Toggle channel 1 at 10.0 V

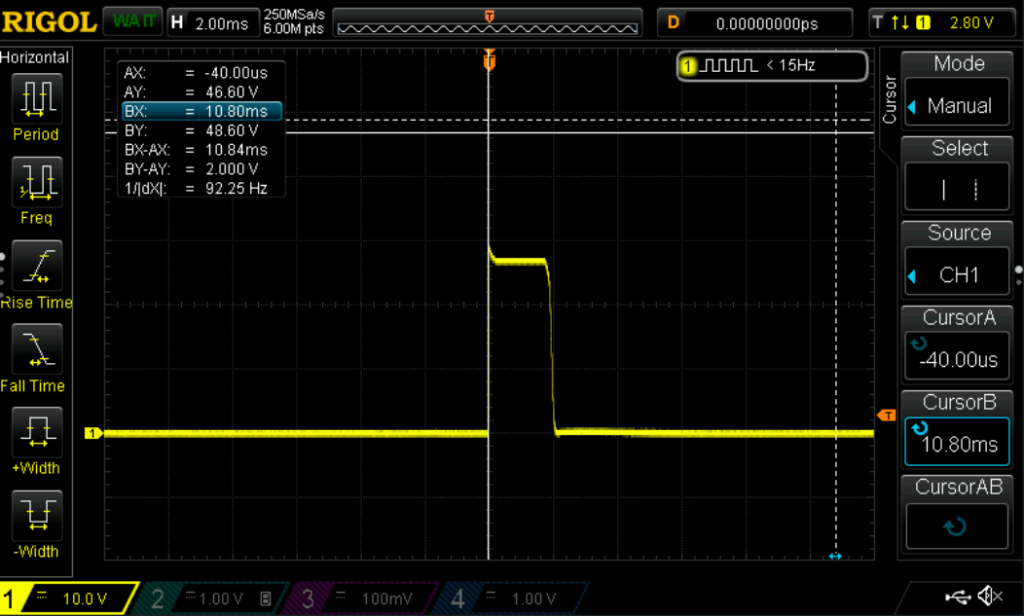click(x=68, y=598)
